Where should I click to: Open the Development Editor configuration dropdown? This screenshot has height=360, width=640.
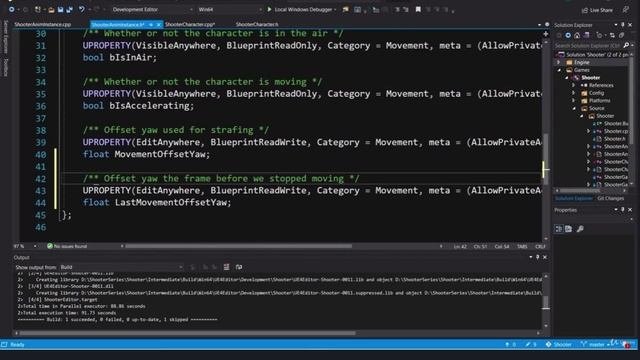[152, 9]
